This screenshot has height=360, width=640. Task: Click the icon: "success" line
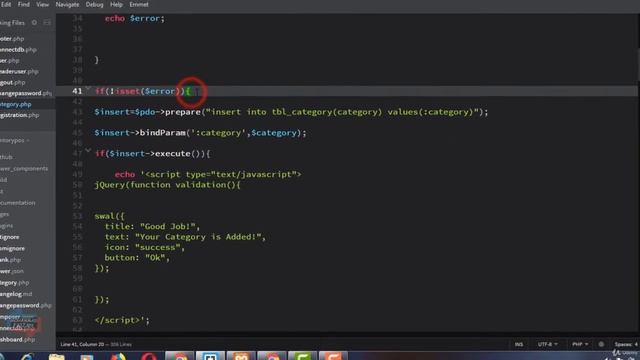[x=144, y=247]
